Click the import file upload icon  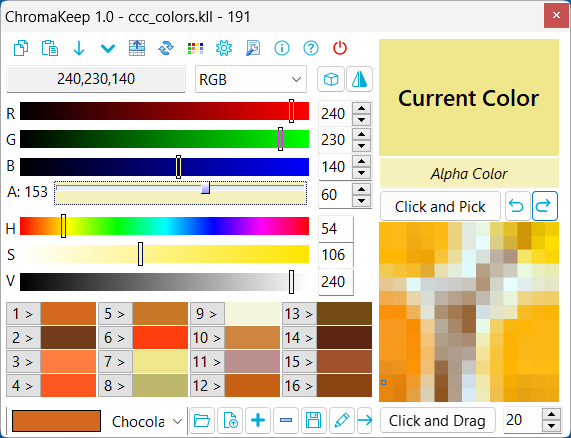point(230,421)
